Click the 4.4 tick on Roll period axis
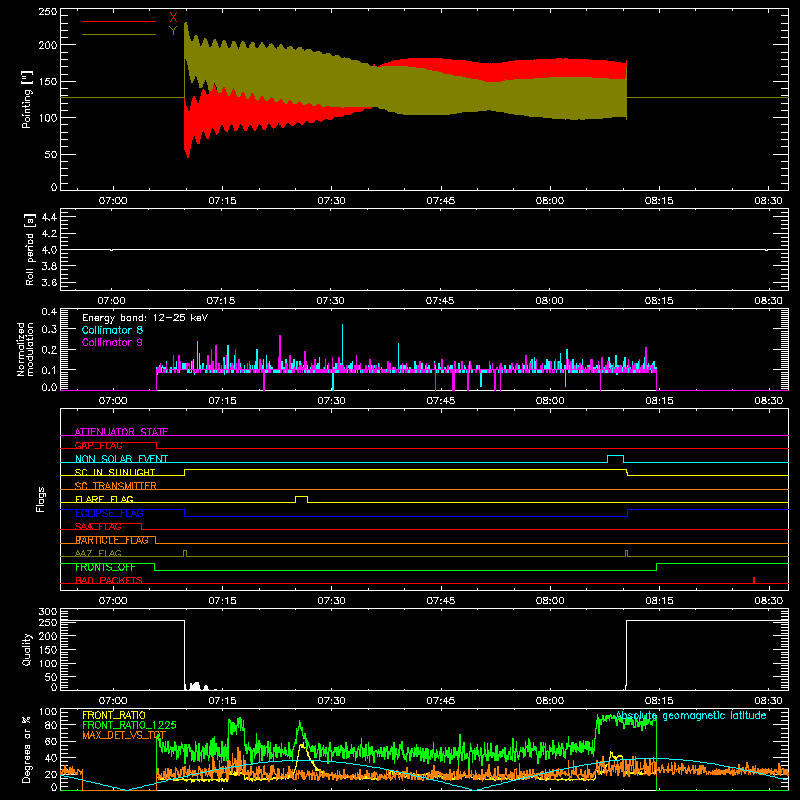 click(49, 217)
